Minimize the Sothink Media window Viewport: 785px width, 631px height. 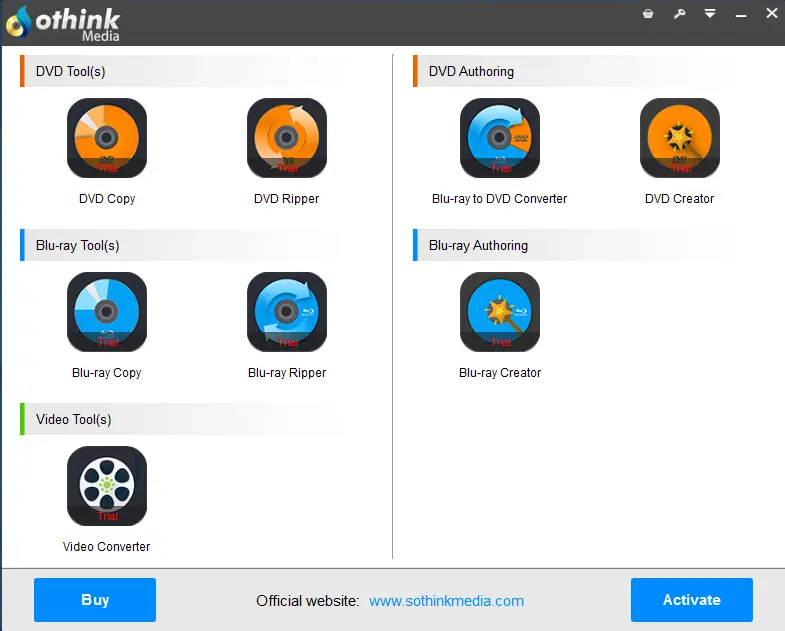741,14
